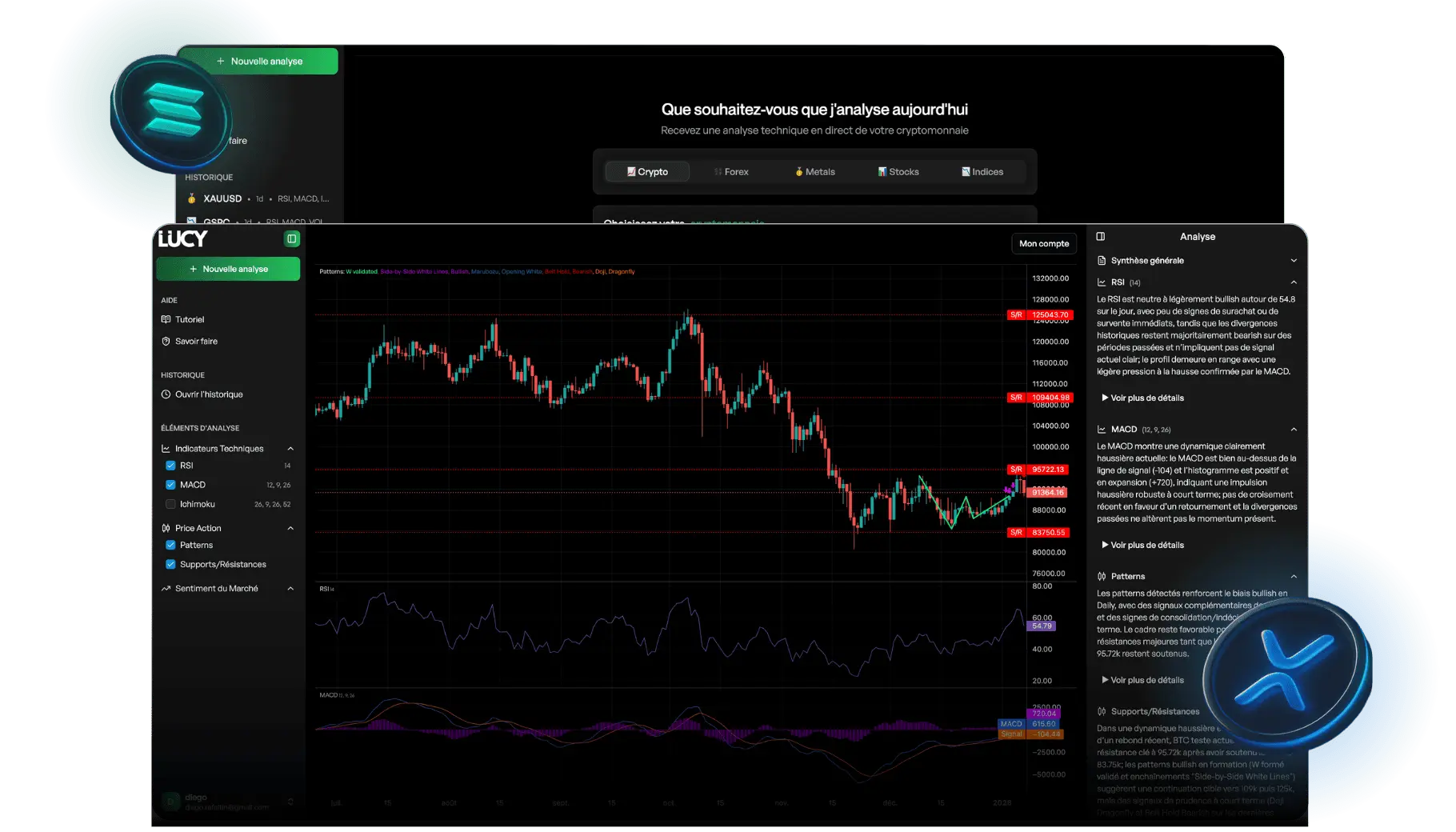Click the panel toggle icon left of Analyse title
This screenshot has width=1456, height=832.
click(x=1101, y=237)
